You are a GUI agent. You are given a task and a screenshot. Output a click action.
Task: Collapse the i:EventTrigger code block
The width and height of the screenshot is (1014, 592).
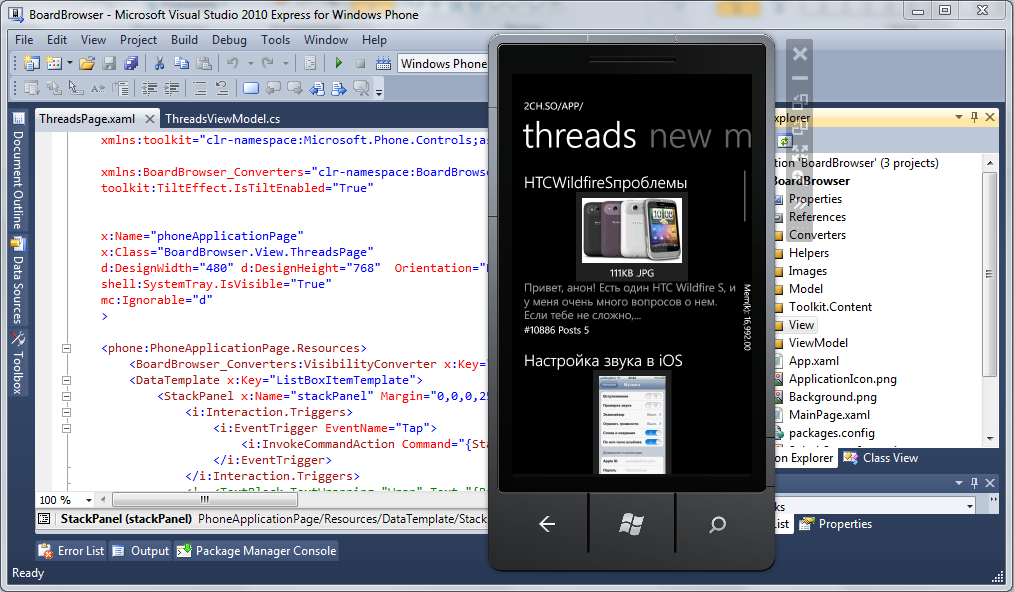66,428
